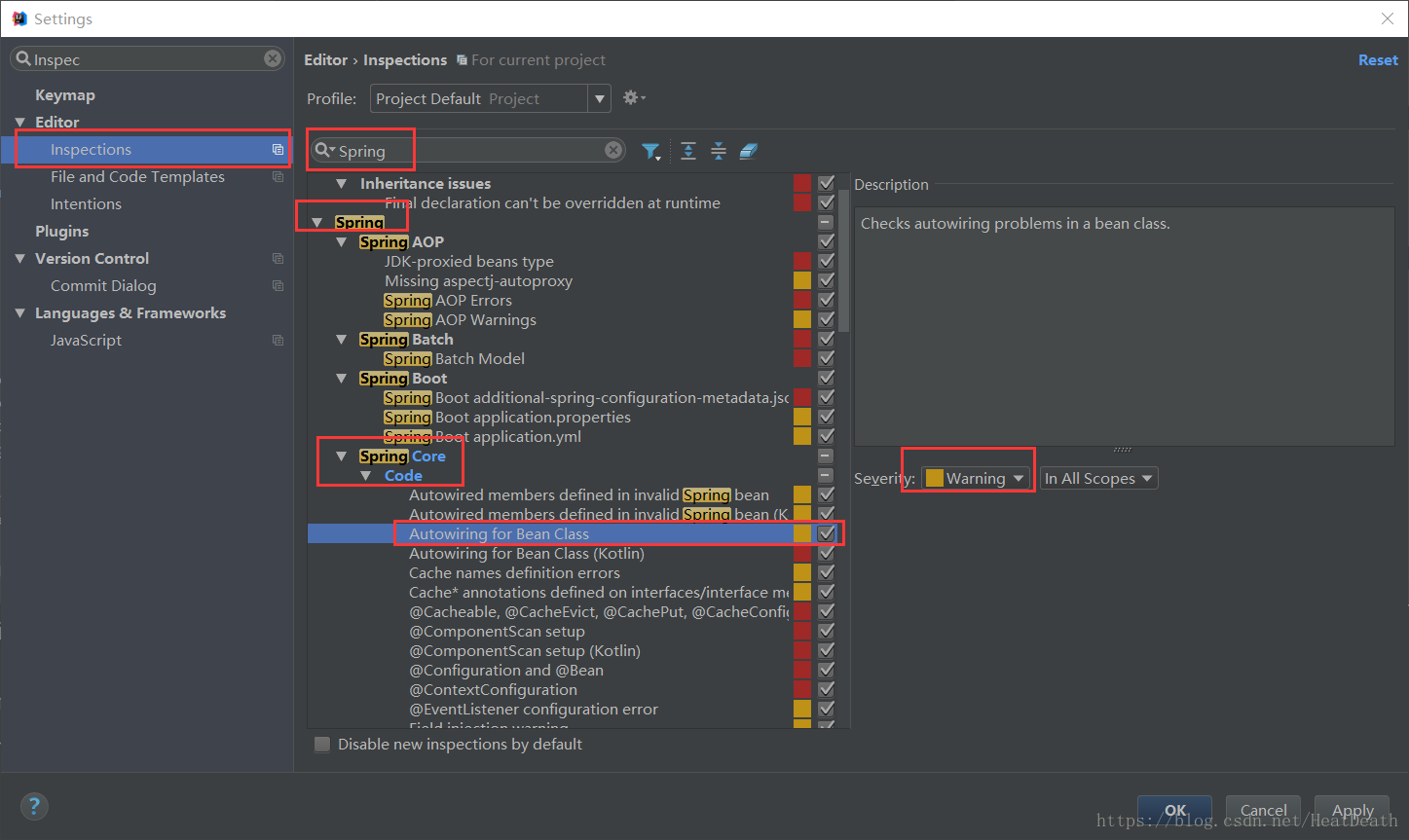1409x840 pixels.
Task: Select Autowiring for Bean Class (Kotlin) row
Action: [527, 553]
